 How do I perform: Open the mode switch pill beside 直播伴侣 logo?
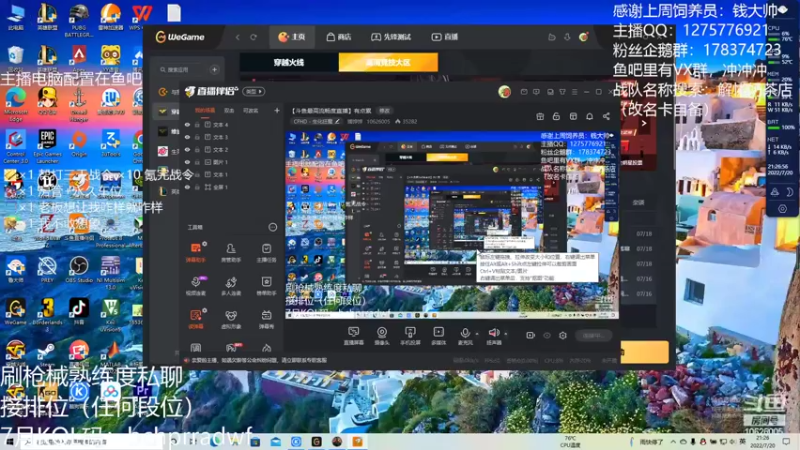pyautogui.click(x=254, y=92)
